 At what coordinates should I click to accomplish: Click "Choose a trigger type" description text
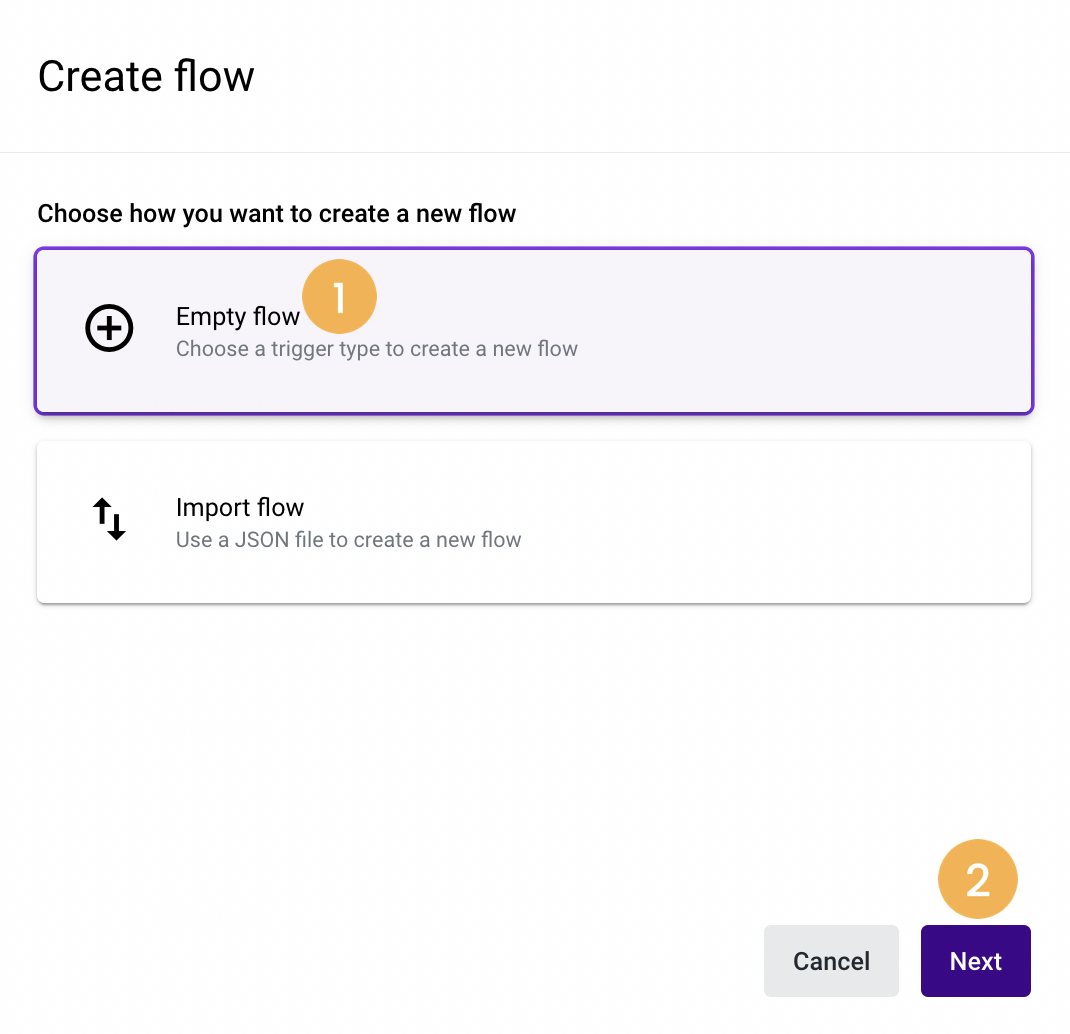tap(377, 349)
